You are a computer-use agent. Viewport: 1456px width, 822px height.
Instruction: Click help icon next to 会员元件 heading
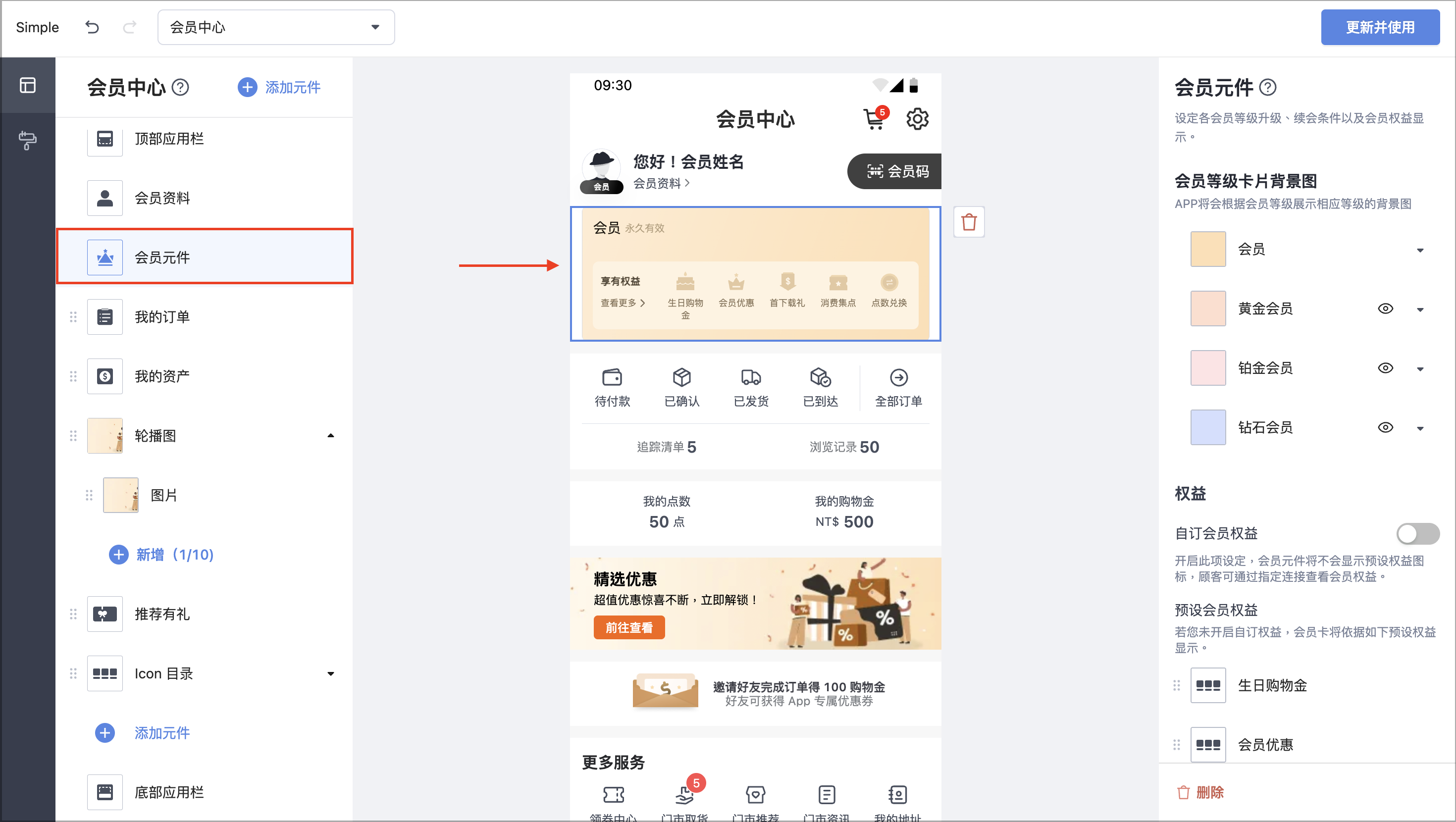tap(1268, 88)
